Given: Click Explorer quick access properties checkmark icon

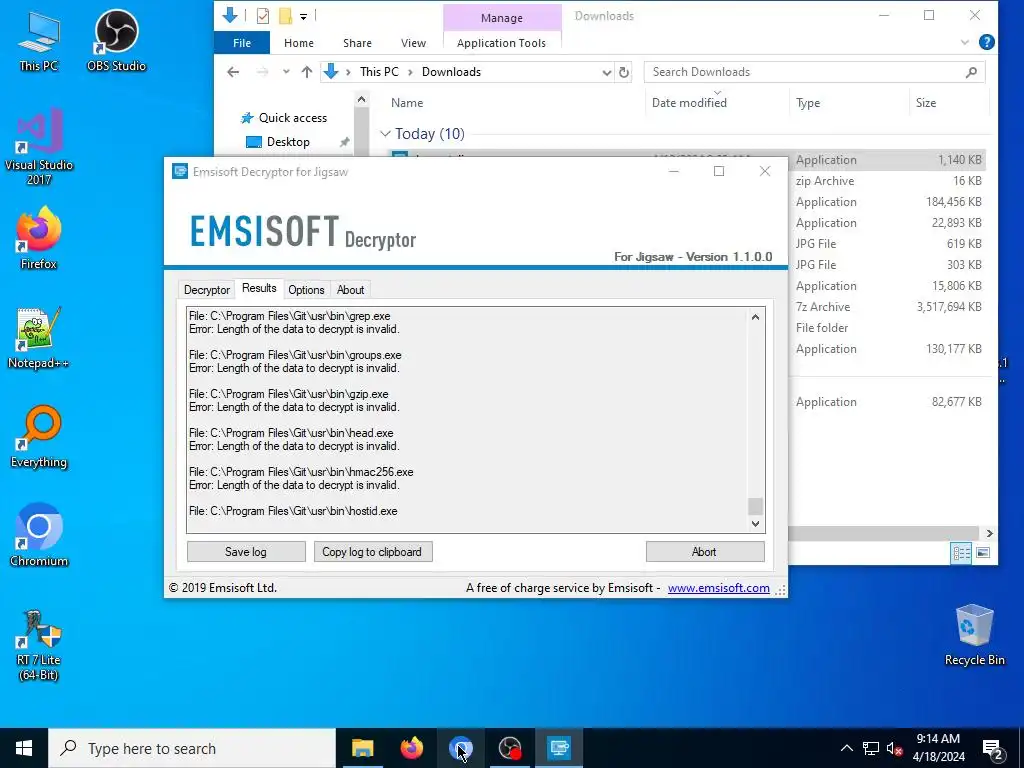Looking at the screenshot, I should click(x=263, y=15).
